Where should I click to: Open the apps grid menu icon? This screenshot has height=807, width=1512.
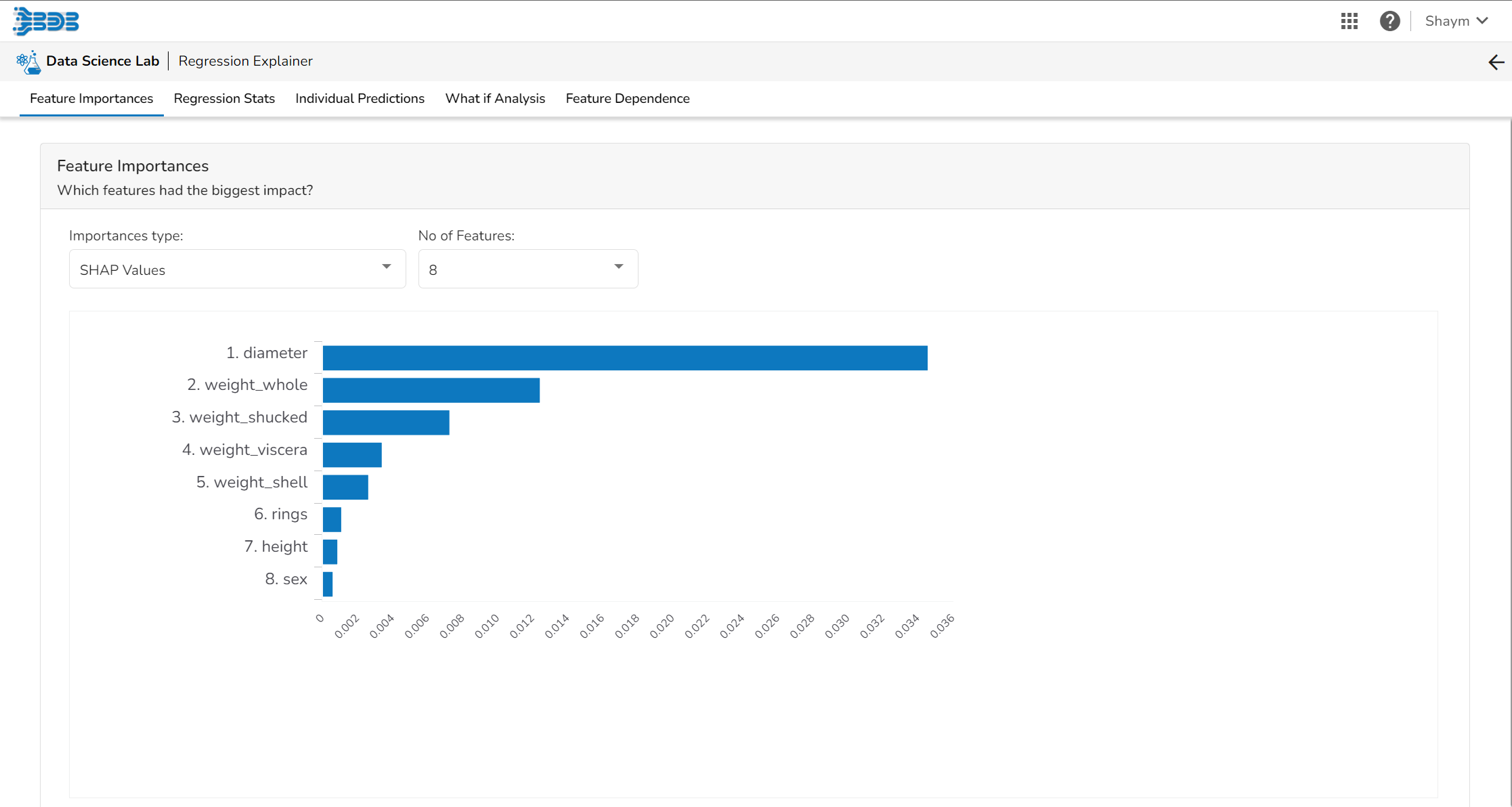[1349, 21]
